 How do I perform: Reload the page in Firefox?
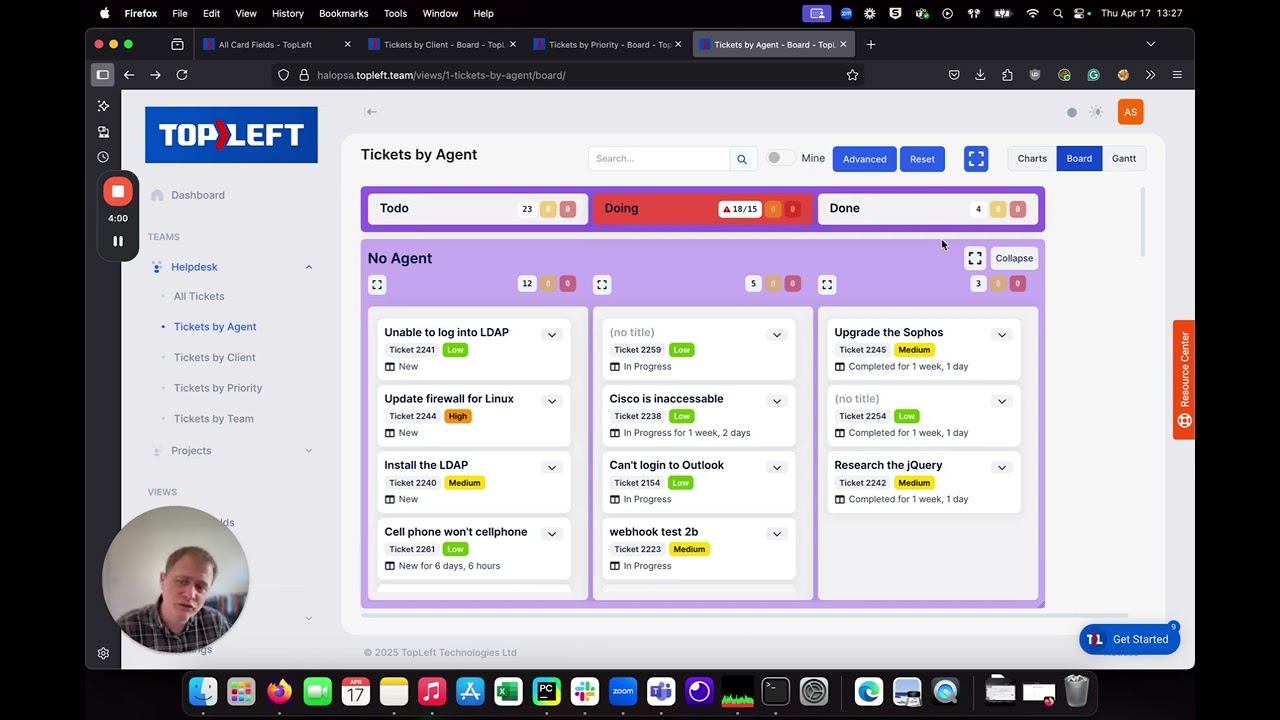pyautogui.click(x=182, y=75)
